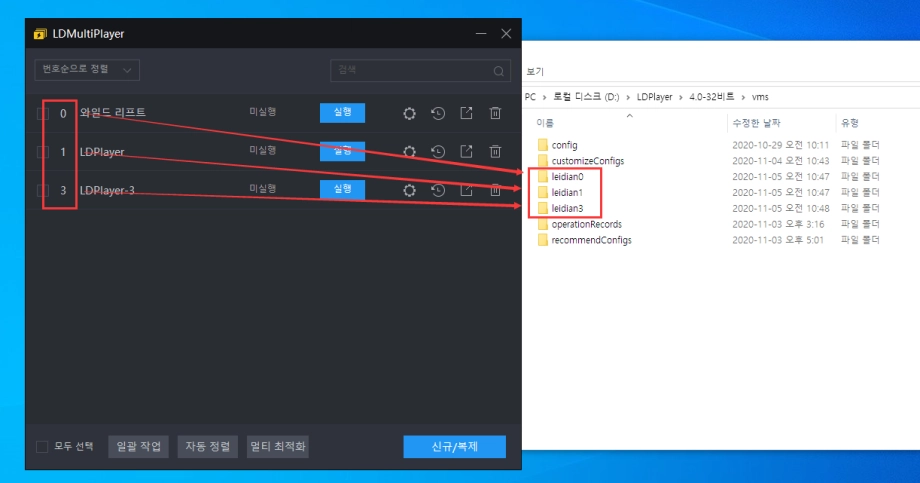Create desktop shortcut icon for LDPlayer-3 instance

[x=466, y=190]
